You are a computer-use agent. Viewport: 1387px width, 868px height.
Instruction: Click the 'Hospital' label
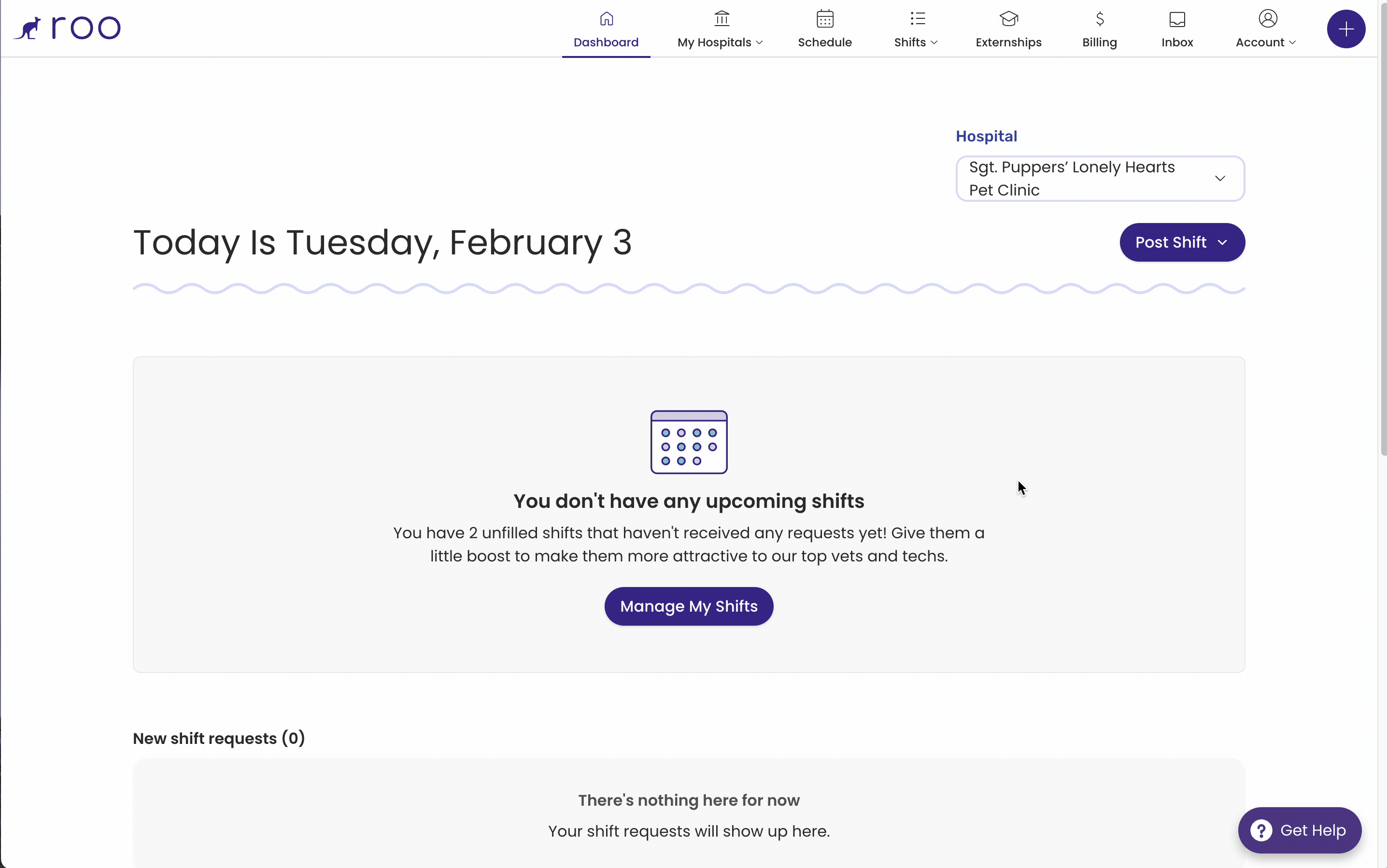(986, 136)
